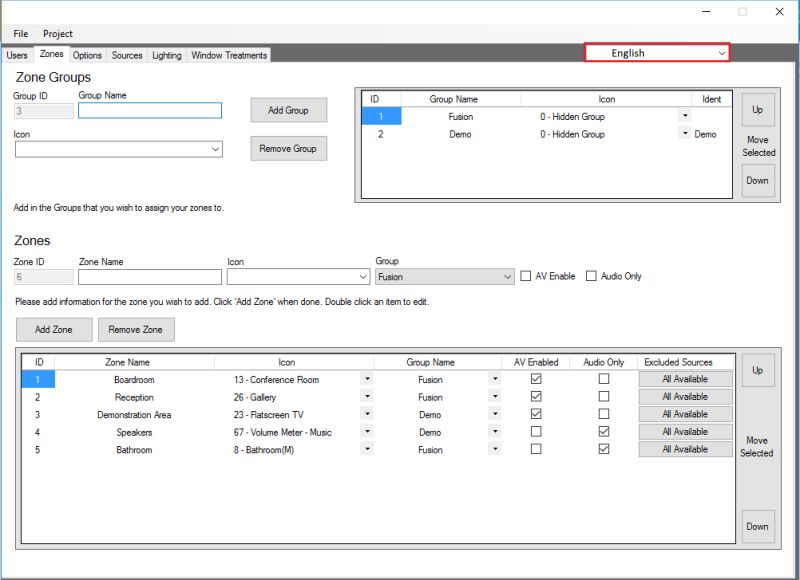The height and width of the screenshot is (580, 800).
Task: Open the Fusion group's icon dropdown in the table
Action: click(685, 117)
